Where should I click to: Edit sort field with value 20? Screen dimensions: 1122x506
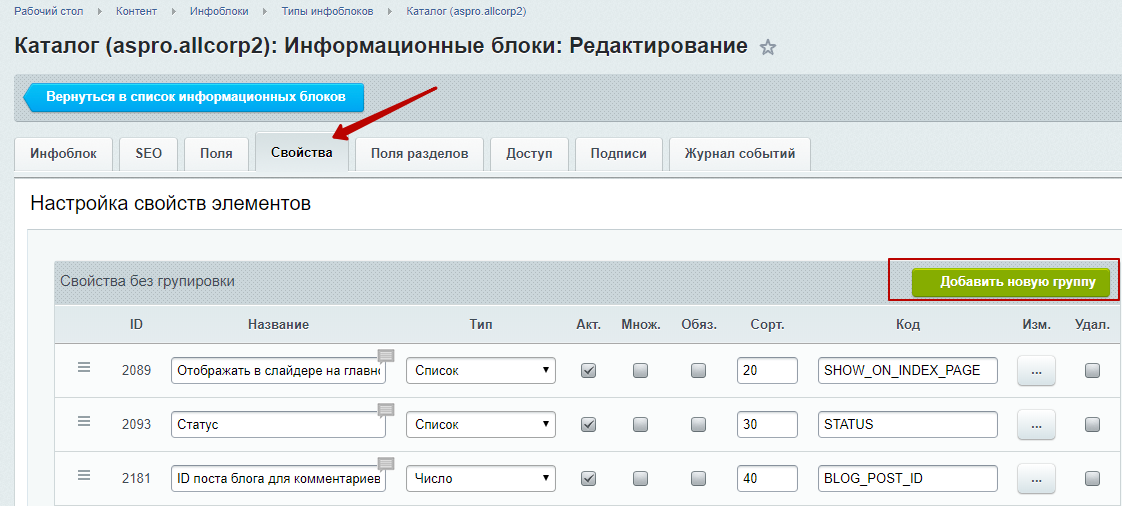(767, 371)
